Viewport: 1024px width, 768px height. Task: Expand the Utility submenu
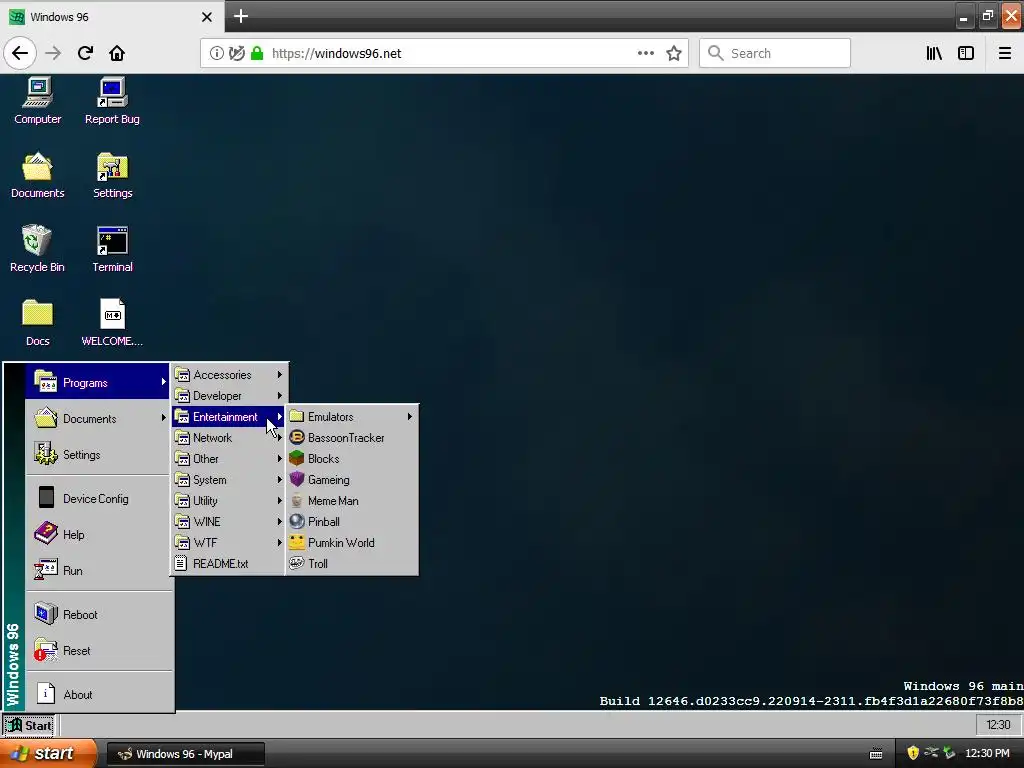coord(229,500)
